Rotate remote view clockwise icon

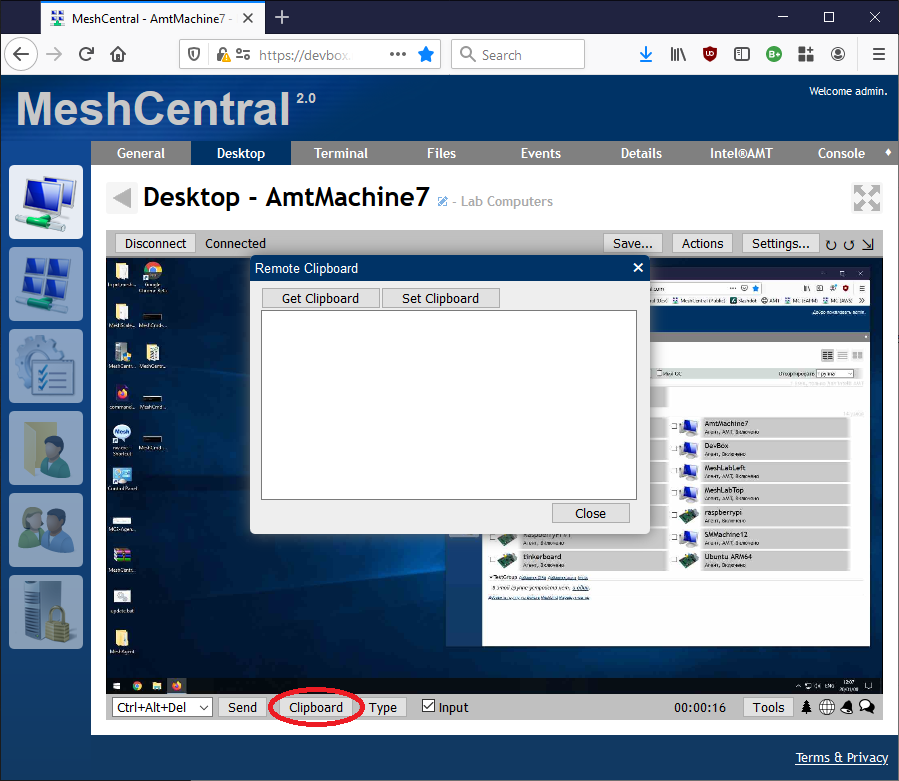click(831, 245)
